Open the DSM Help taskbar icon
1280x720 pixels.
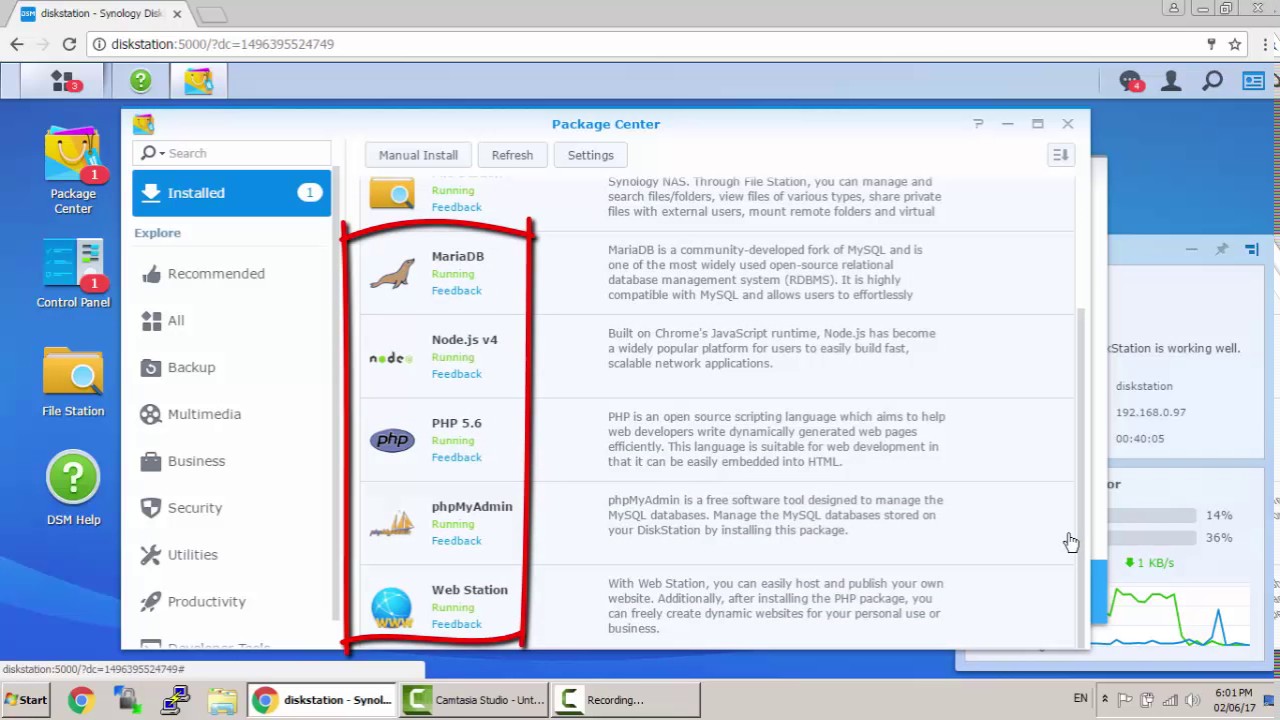(x=141, y=81)
